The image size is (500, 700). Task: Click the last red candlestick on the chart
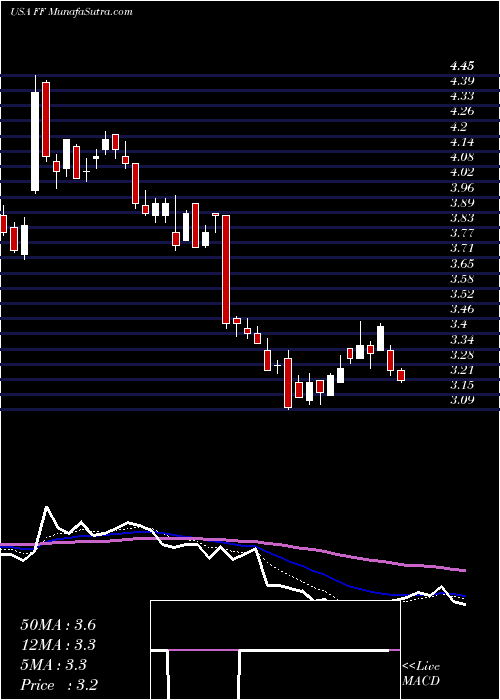click(x=401, y=375)
